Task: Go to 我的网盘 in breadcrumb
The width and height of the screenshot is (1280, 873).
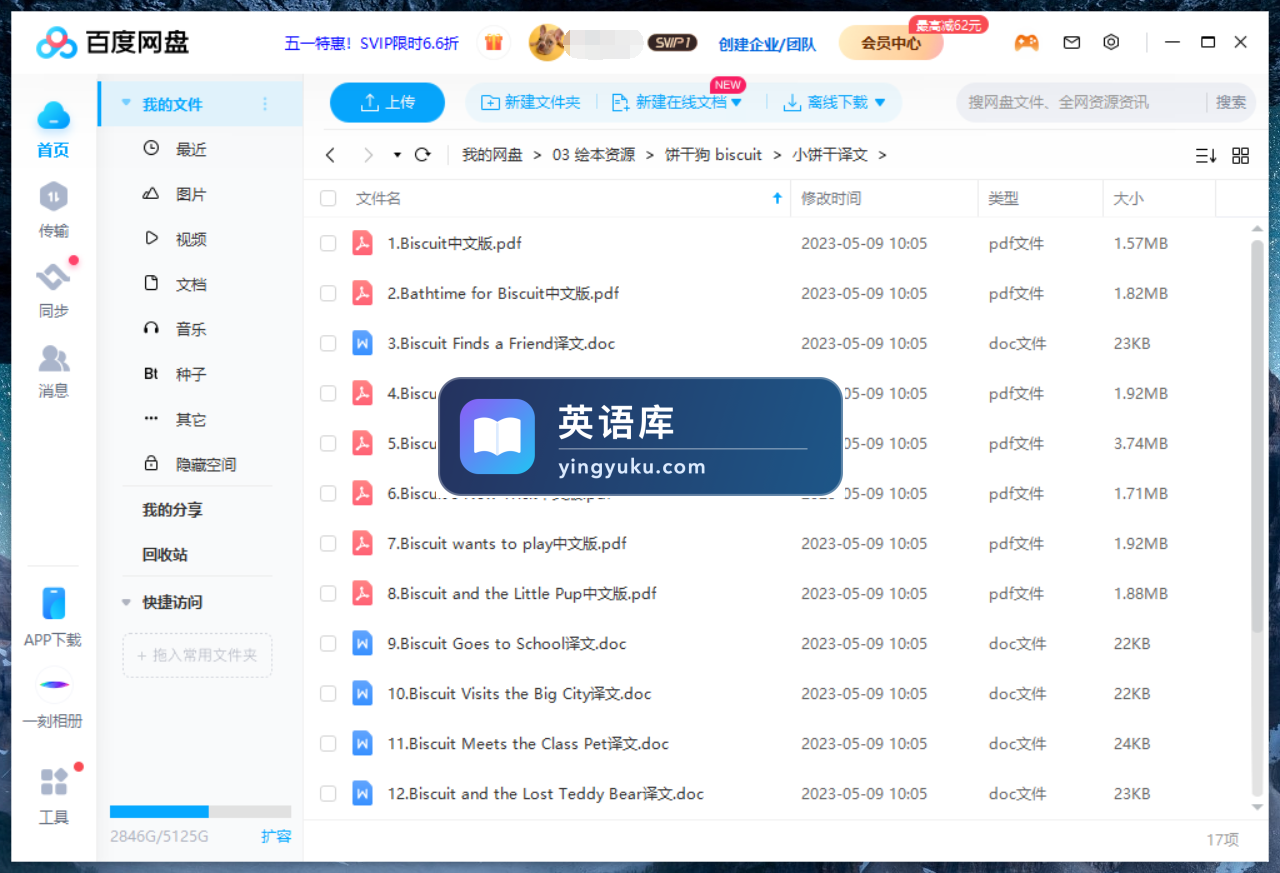Action: [492, 155]
